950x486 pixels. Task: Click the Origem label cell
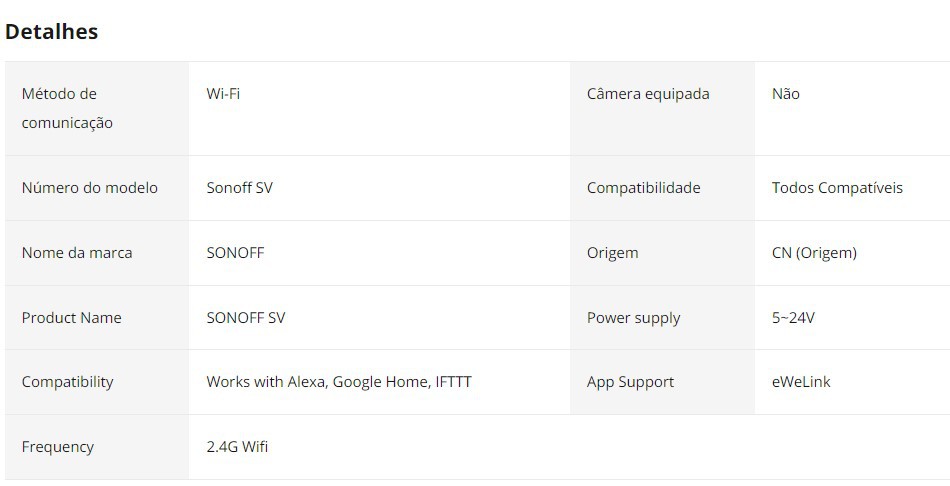tap(612, 253)
